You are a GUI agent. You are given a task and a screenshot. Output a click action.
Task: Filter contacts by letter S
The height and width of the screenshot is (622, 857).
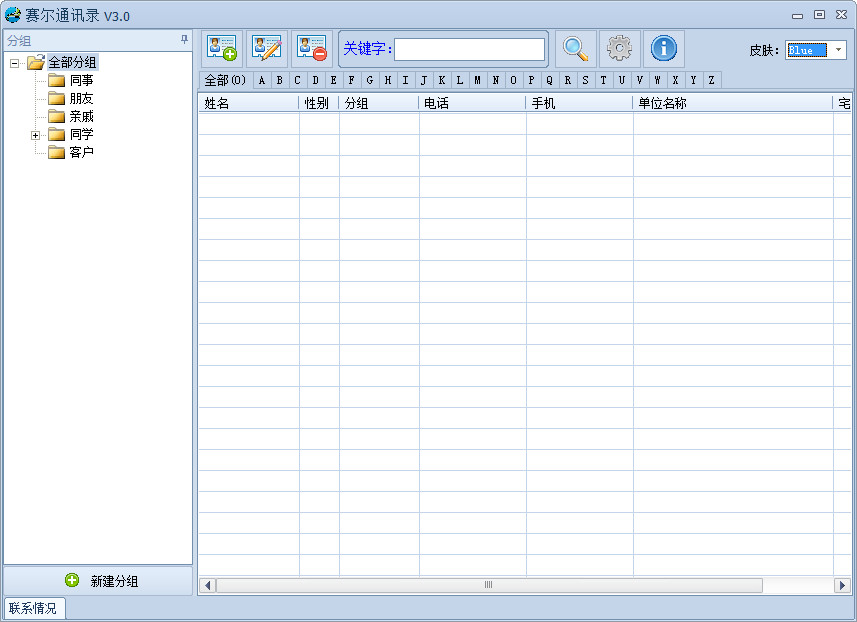coord(585,80)
